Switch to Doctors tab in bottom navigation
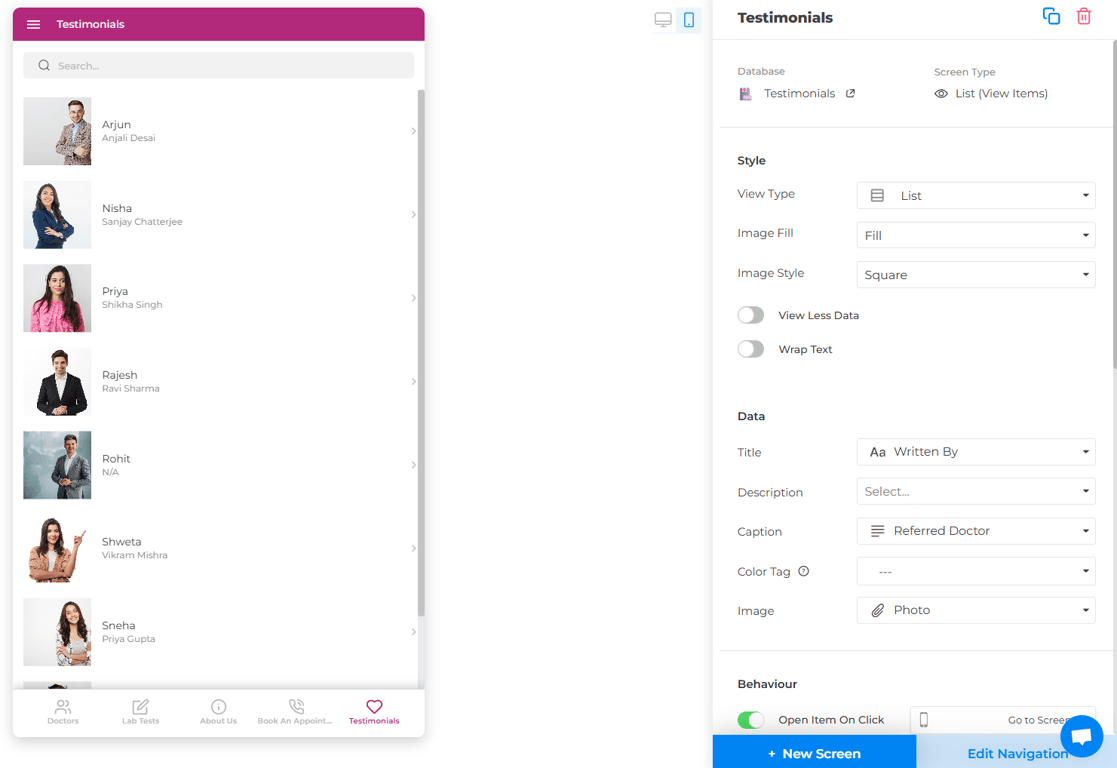The image size is (1117, 768). point(63,712)
